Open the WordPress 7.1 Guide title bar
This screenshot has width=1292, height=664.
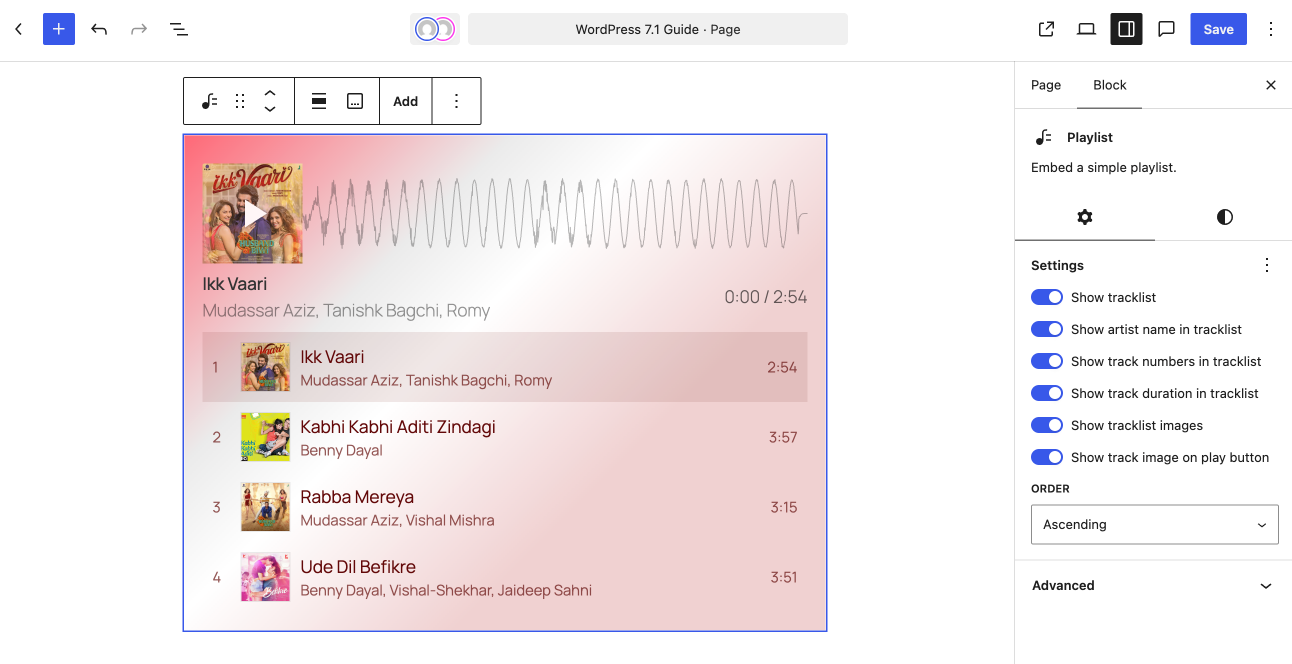(658, 29)
